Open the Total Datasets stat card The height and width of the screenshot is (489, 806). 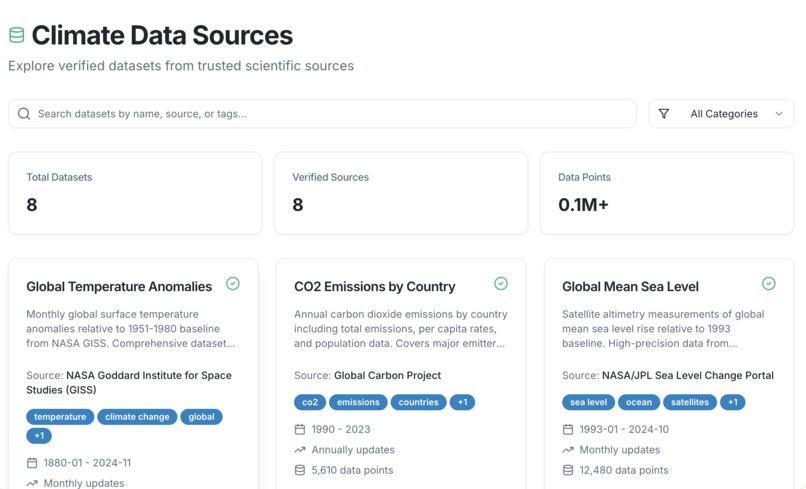[x=135, y=193]
